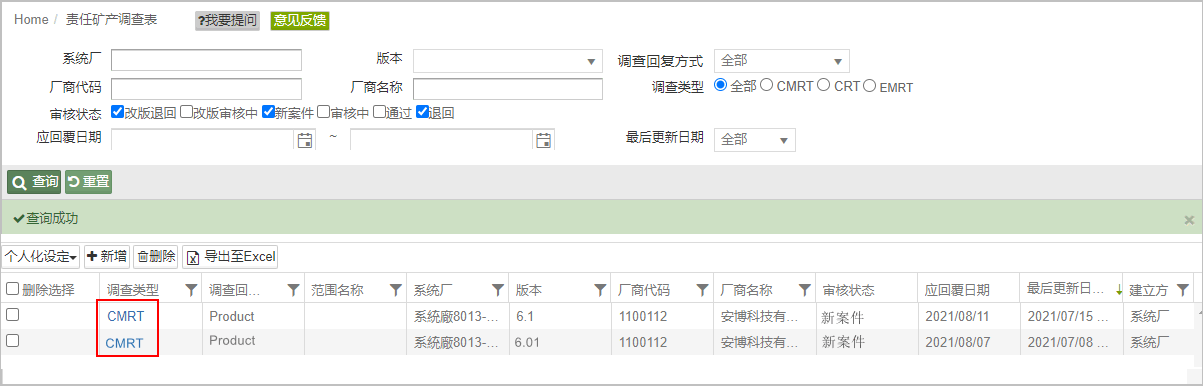Click the 新增 add button

[107, 256]
